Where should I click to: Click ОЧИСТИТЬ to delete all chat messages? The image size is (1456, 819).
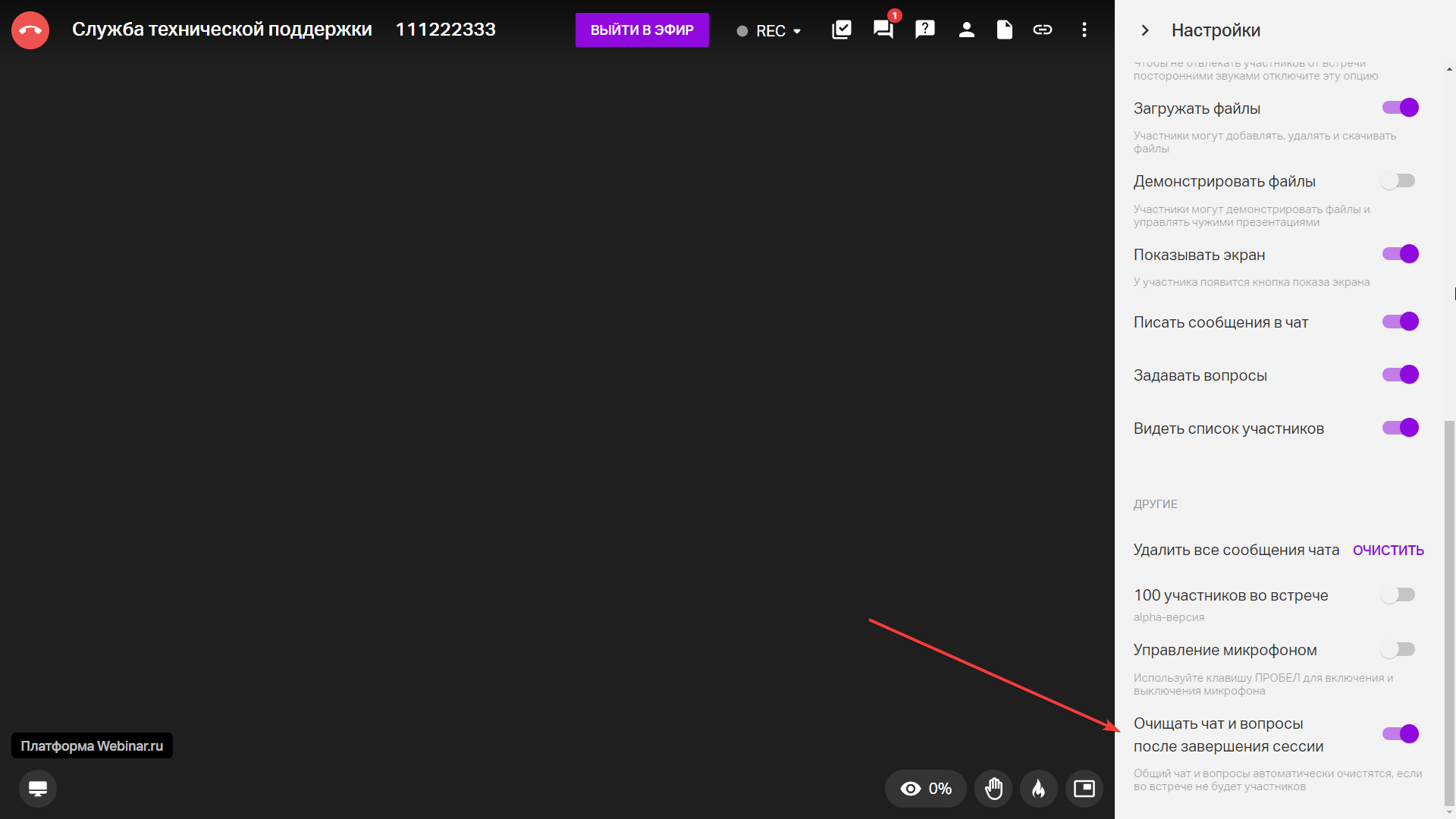pyautogui.click(x=1388, y=551)
